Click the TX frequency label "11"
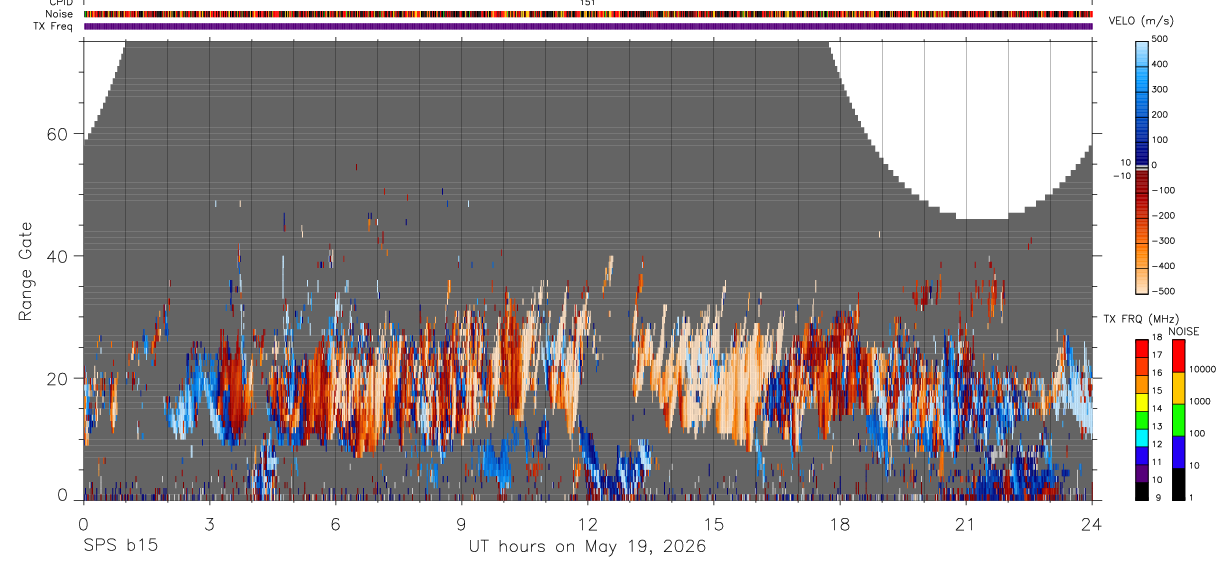Screen dimensions: 1228x567 1157,462
